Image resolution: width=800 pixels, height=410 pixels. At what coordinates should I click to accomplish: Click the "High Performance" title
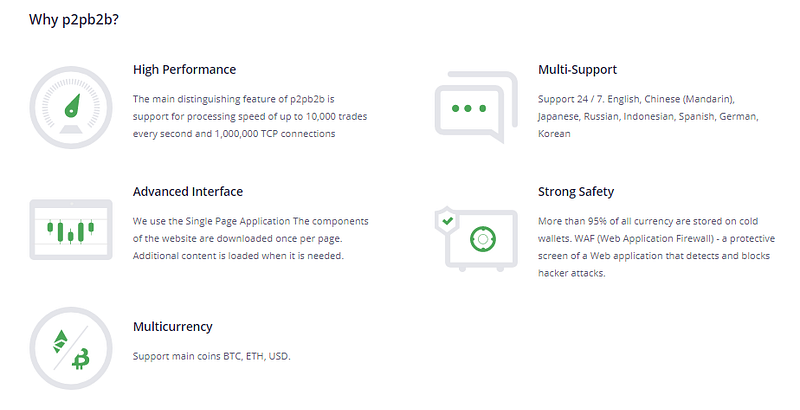pos(184,70)
